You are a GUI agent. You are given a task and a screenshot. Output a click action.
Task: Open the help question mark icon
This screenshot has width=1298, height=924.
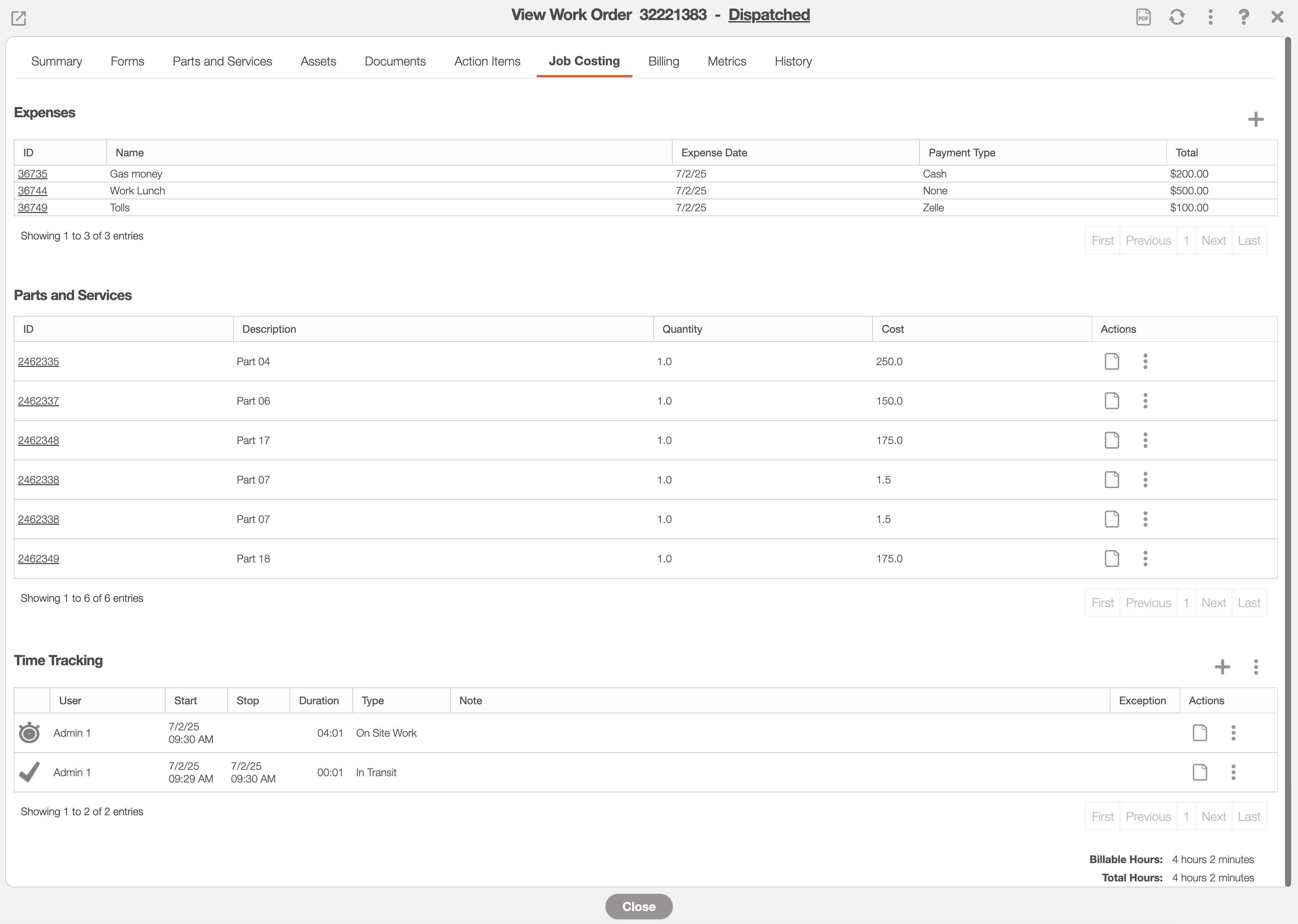pyautogui.click(x=1243, y=17)
